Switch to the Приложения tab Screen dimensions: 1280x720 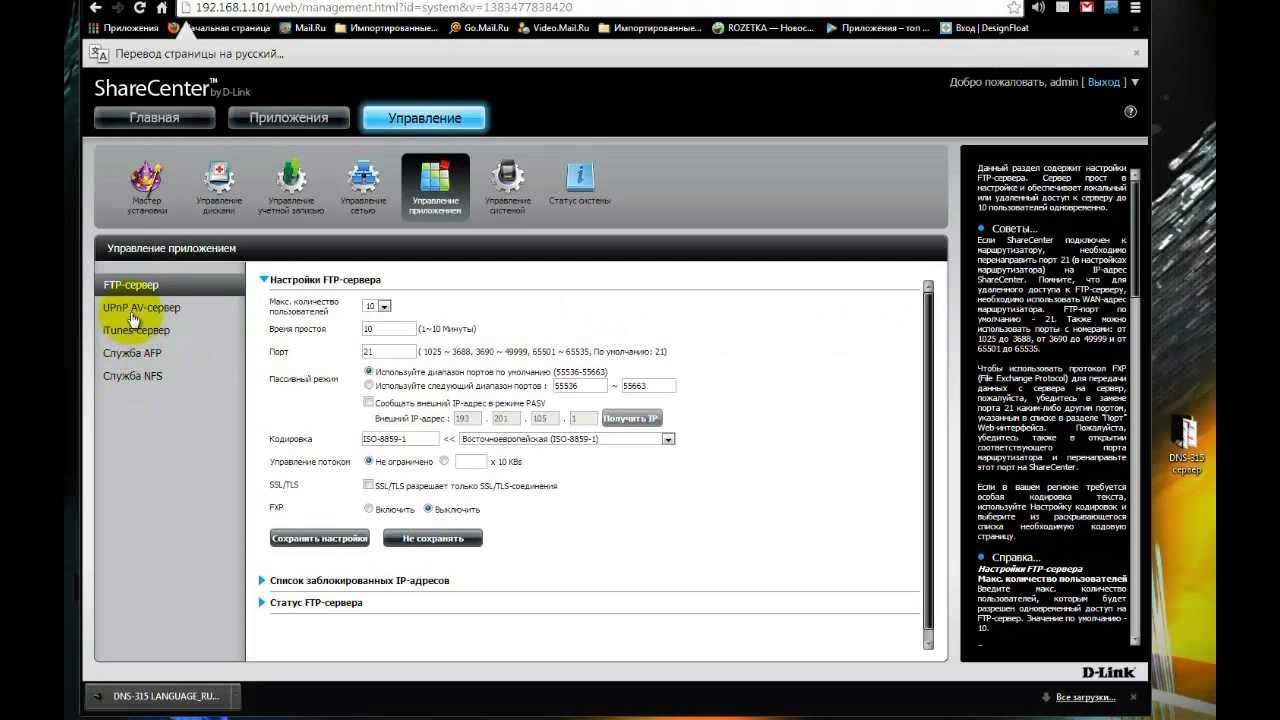[289, 118]
